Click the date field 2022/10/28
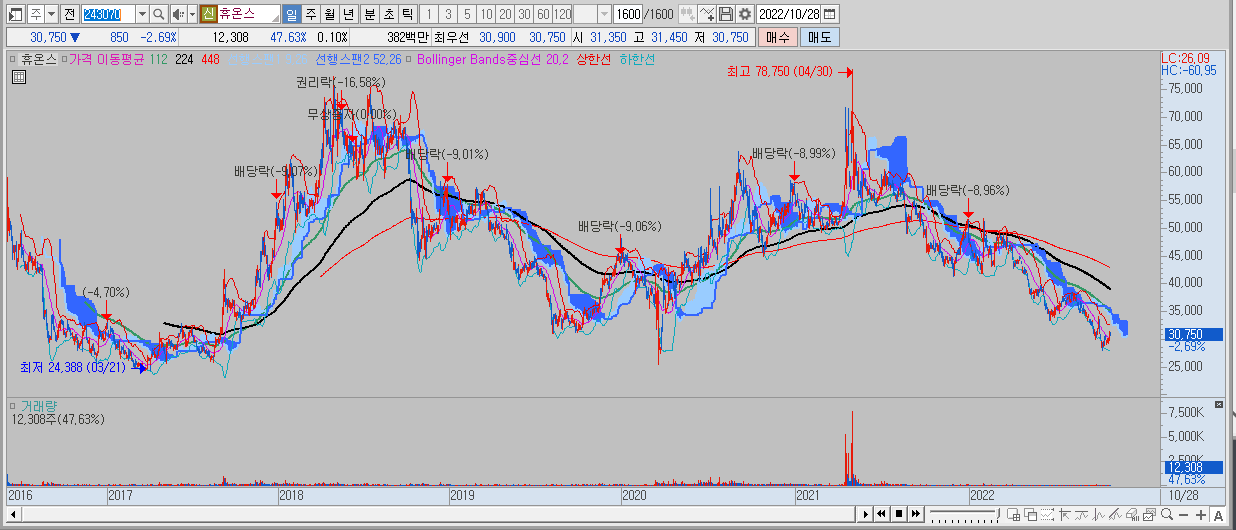1236x530 pixels. point(789,14)
